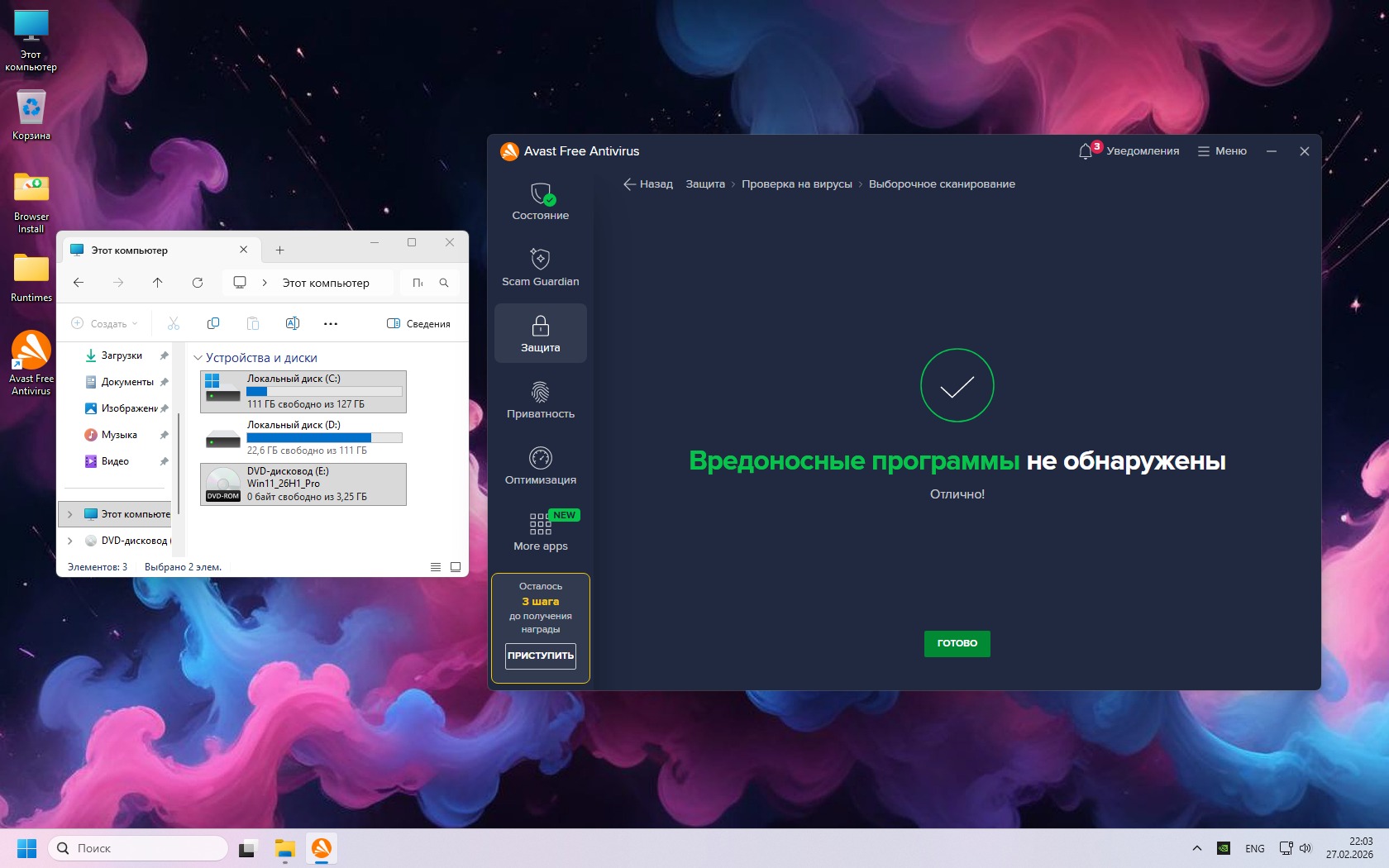Click the Windows taskbar search field
Viewport: 1389px width, 868px height.
[x=138, y=848]
